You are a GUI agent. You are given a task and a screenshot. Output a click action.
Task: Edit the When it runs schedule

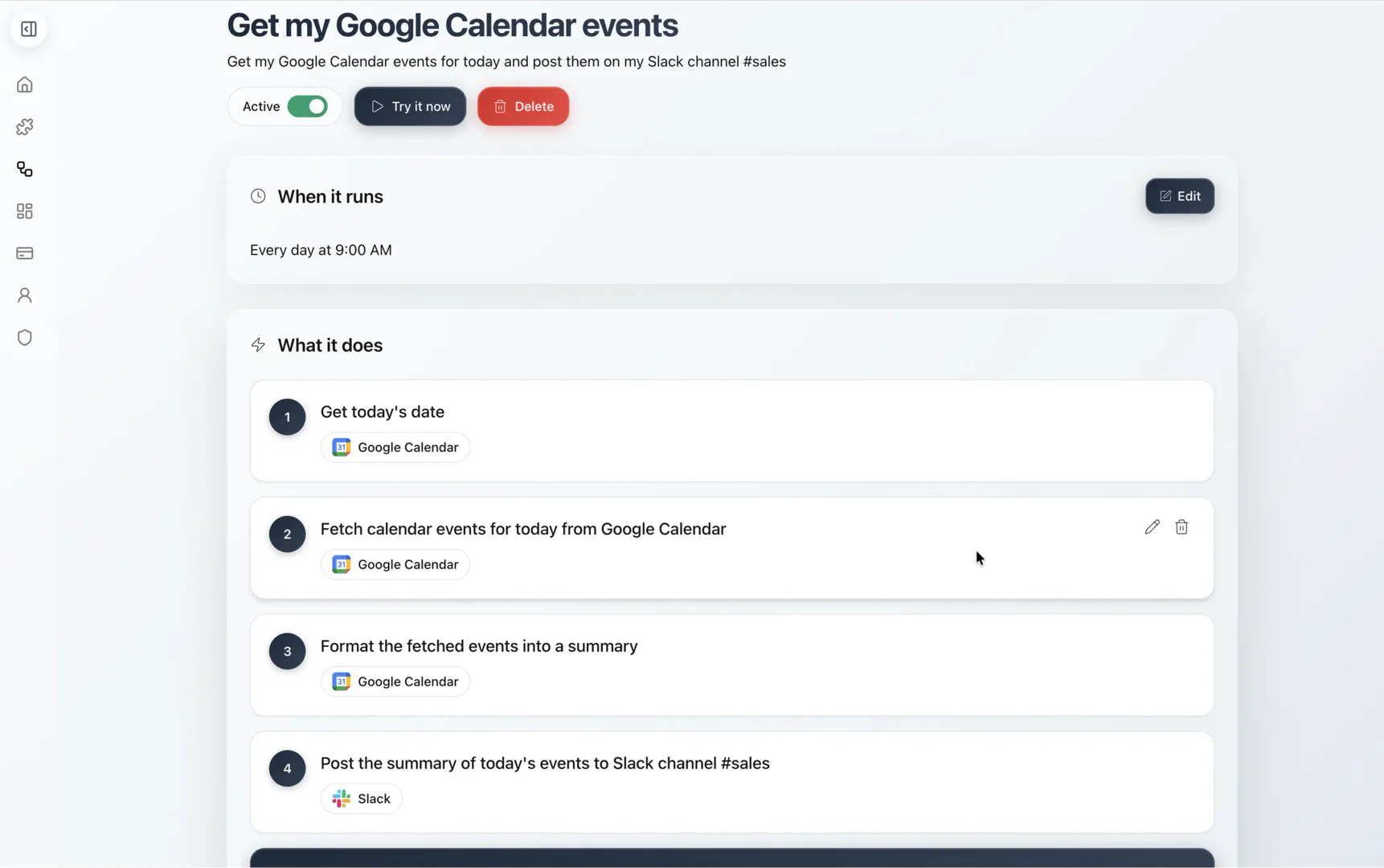pyautogui.click(x=1179, y=196)
